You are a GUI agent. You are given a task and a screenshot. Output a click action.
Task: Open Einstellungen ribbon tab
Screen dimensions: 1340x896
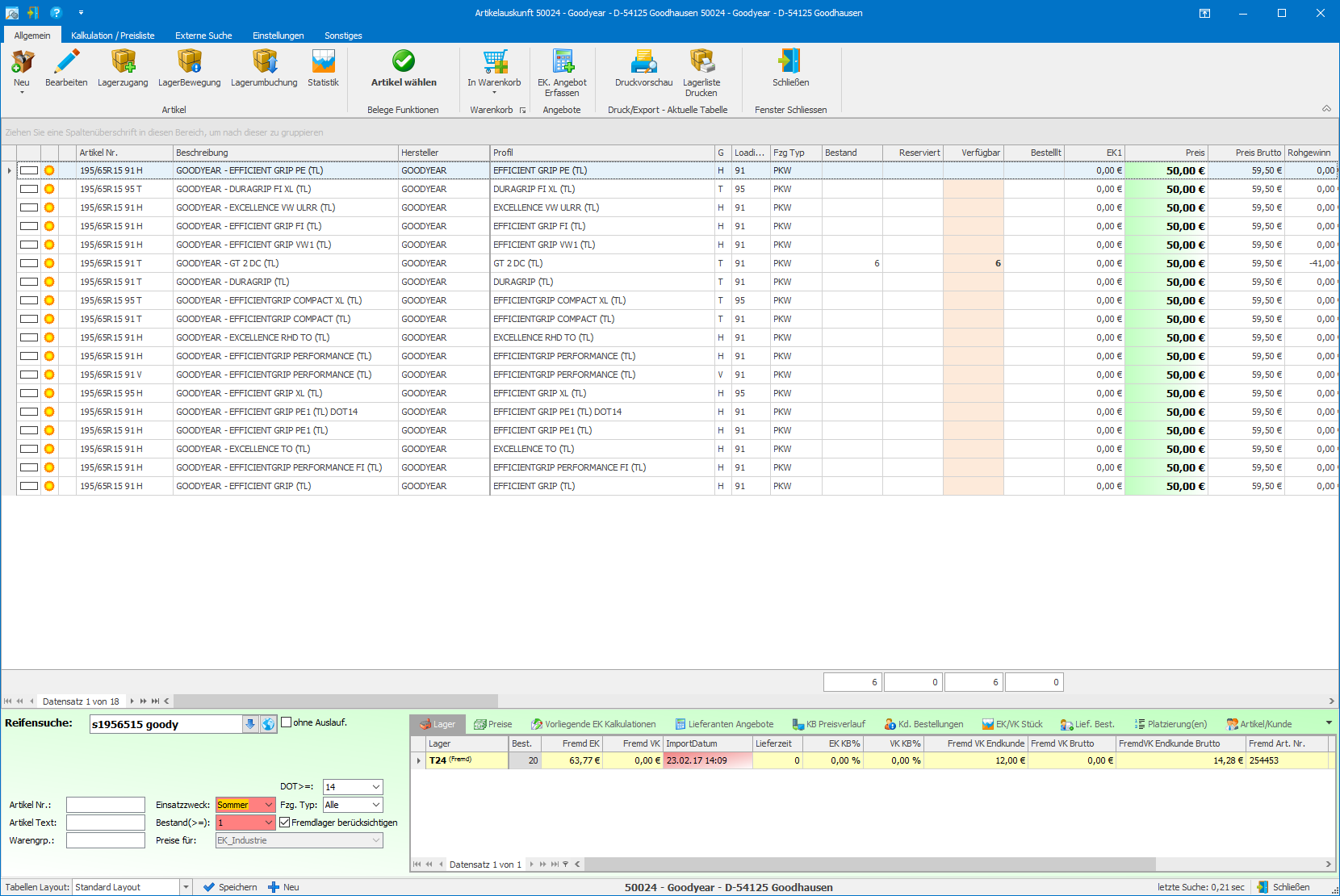tap(278, 36)
